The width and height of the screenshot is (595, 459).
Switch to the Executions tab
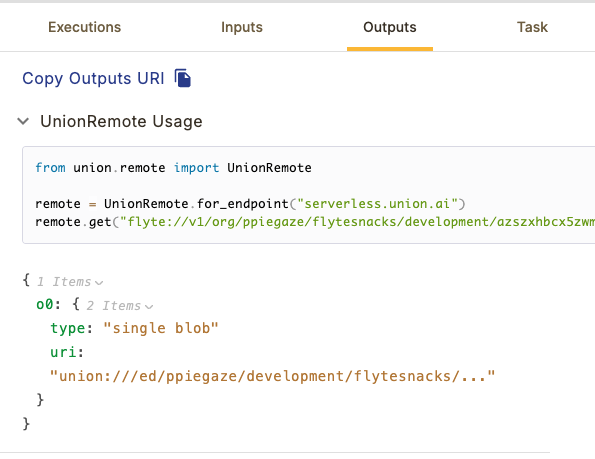(x=84, y=27)
